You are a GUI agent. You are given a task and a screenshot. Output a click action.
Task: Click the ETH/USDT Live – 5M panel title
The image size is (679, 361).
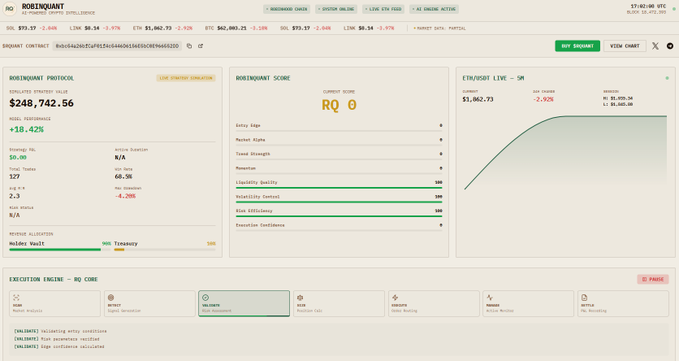tap(493, 78)
